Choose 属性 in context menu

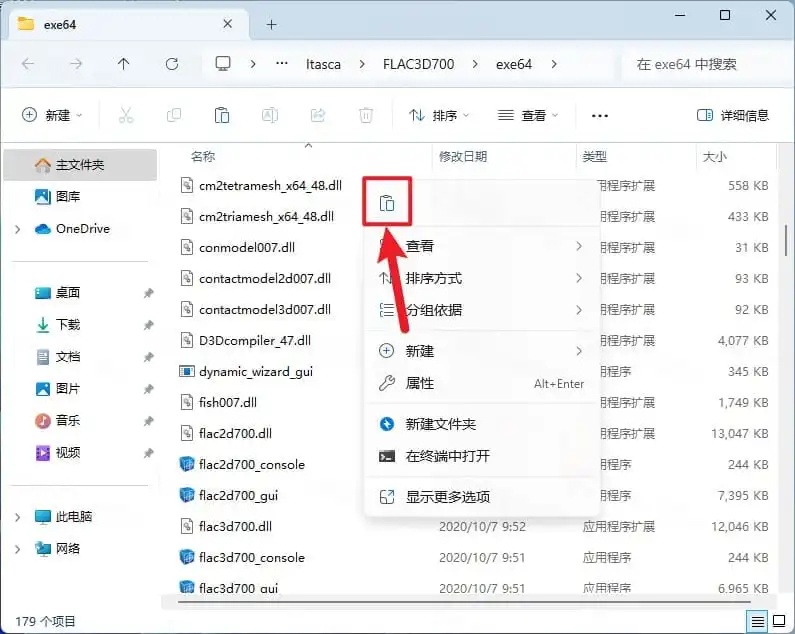tap(481, 383)
